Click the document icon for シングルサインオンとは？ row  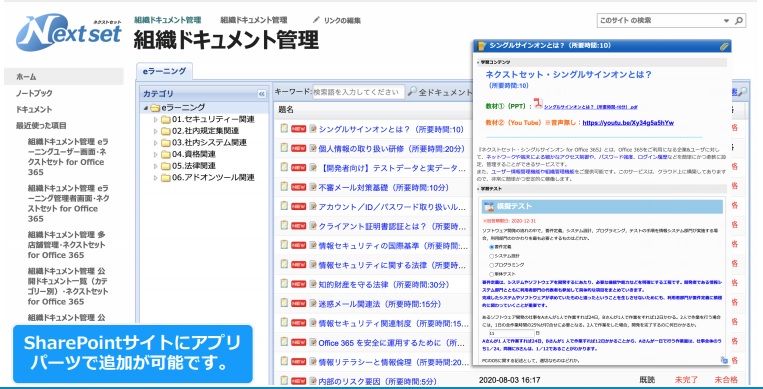[284, 128]
